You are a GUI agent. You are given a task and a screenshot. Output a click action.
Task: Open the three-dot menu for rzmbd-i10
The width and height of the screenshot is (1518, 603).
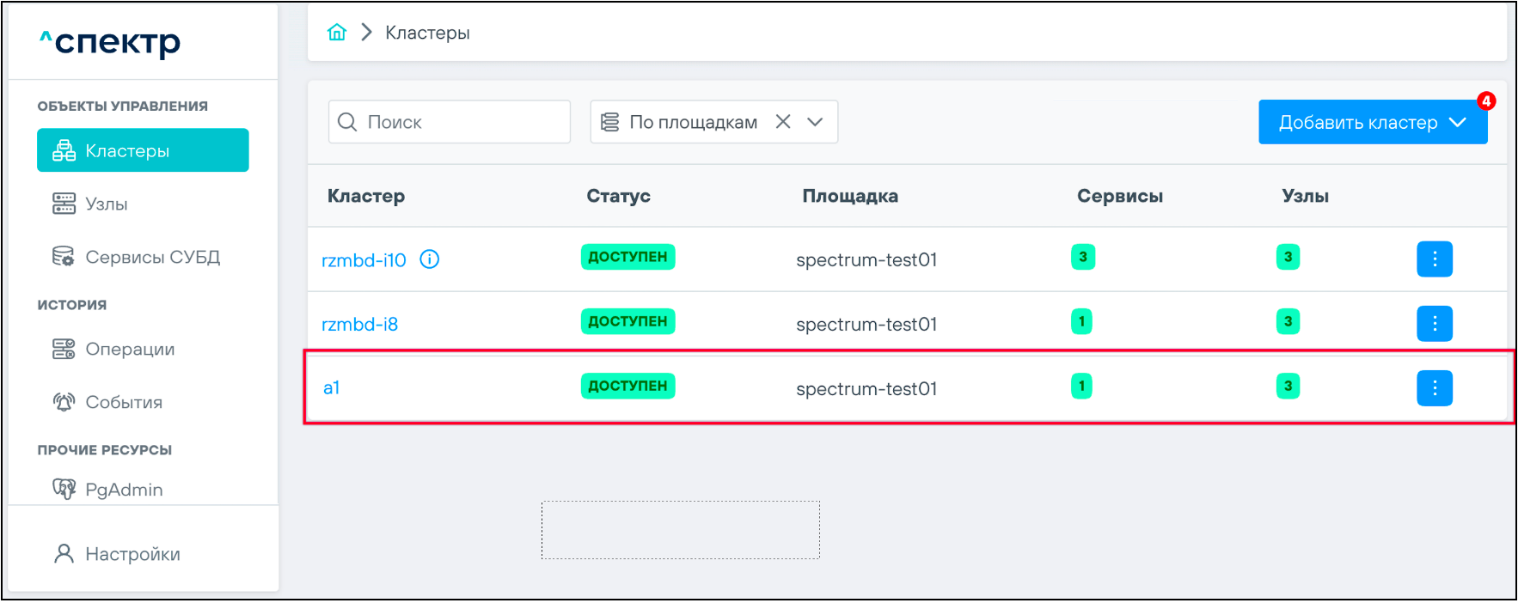pyautogui.click(x=1434, y=259)
